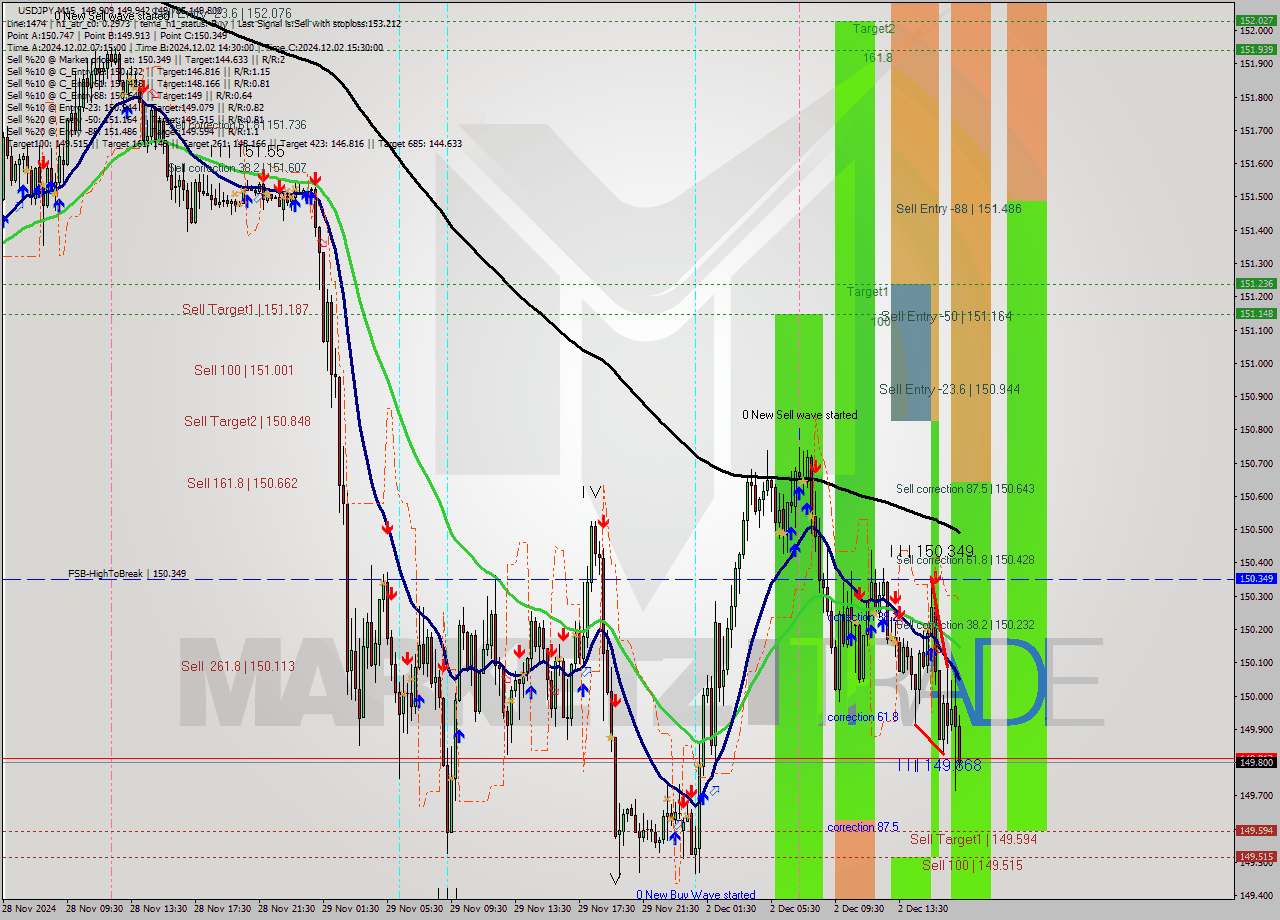Click the green 'Target2' label
1280x920 pixels.
[874, 29]
